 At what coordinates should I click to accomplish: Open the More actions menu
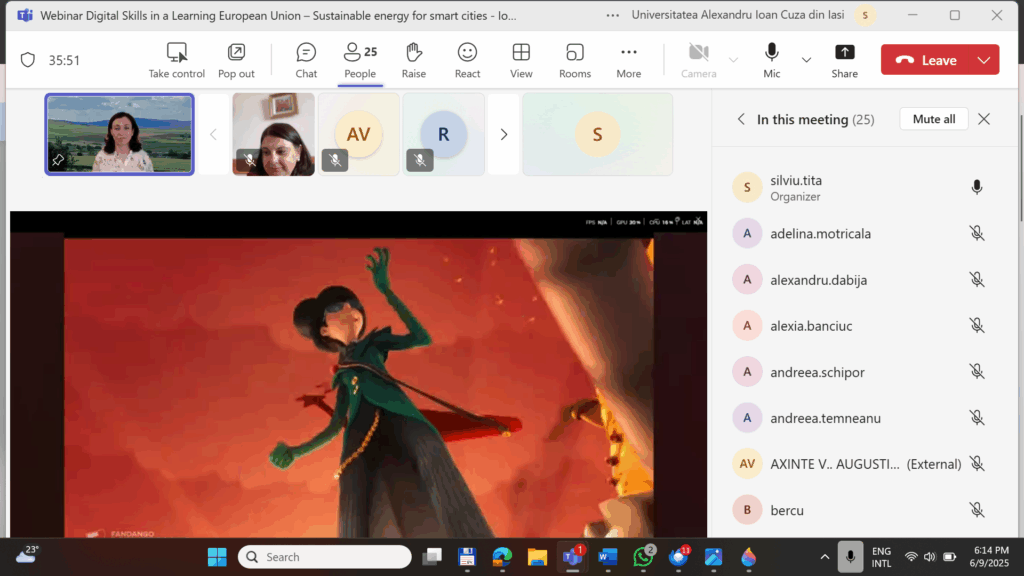point(628,60)
